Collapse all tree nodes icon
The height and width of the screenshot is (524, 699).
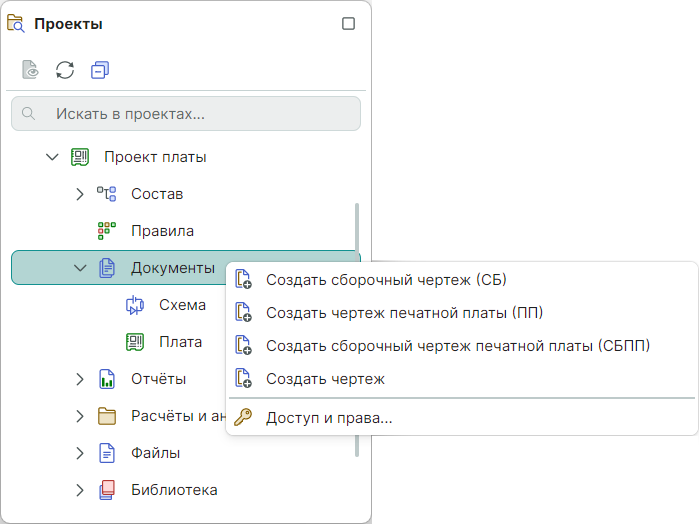pyautogui.click(x=100, y=70)
